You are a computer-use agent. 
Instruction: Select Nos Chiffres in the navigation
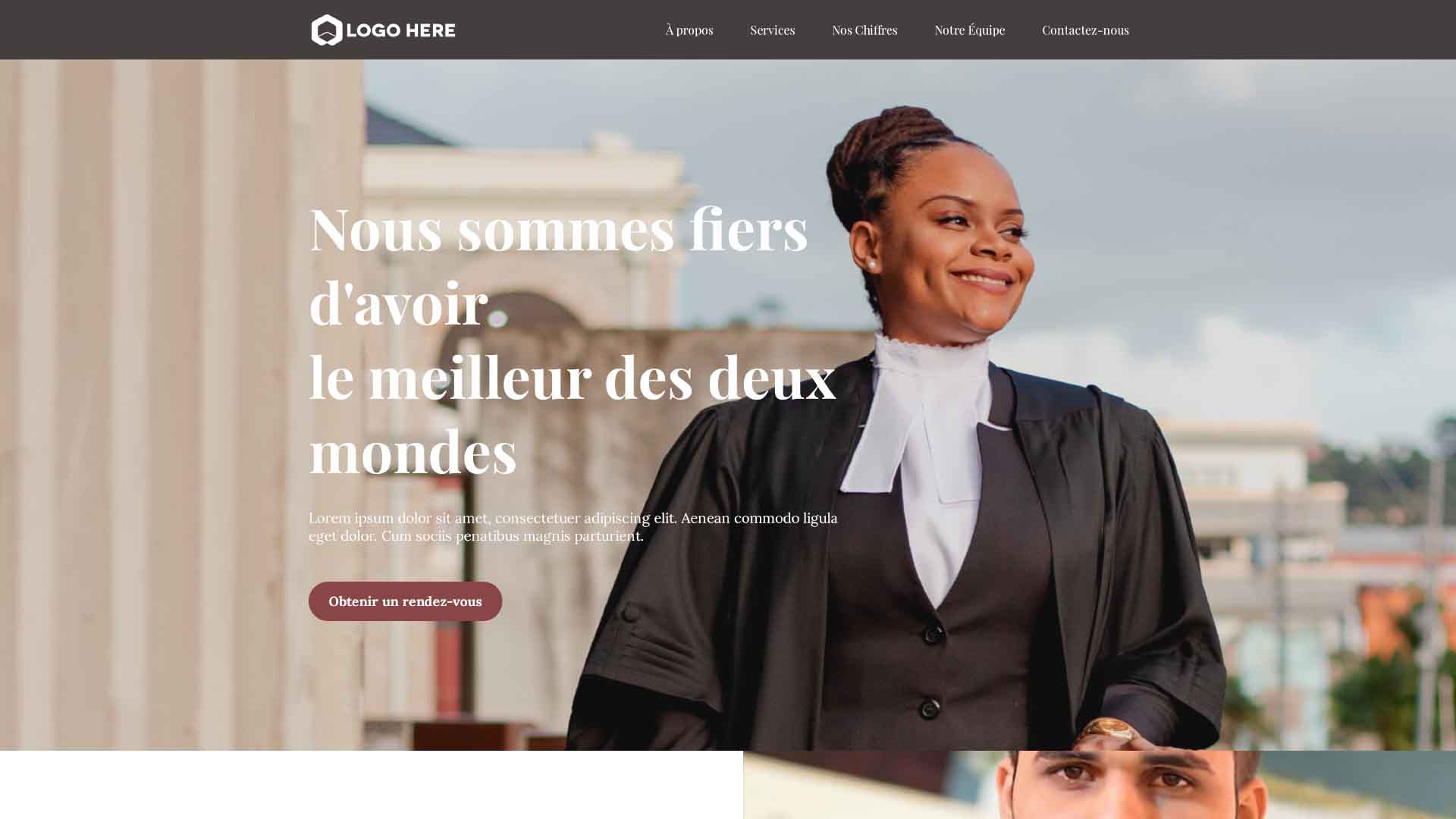(864, 30)
